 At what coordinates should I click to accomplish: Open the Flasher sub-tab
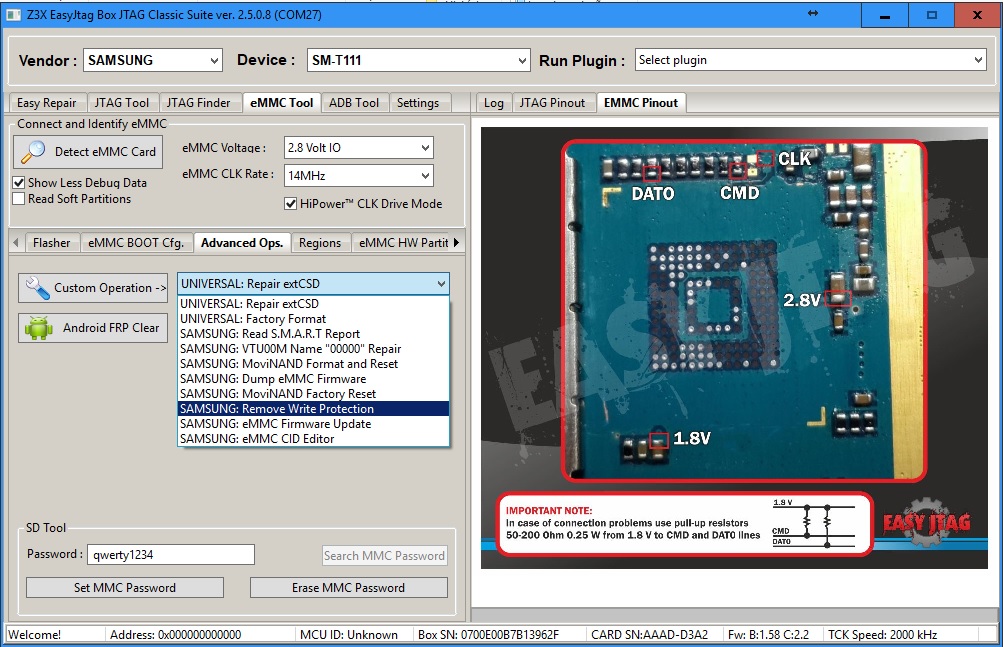tap(52, 243)
